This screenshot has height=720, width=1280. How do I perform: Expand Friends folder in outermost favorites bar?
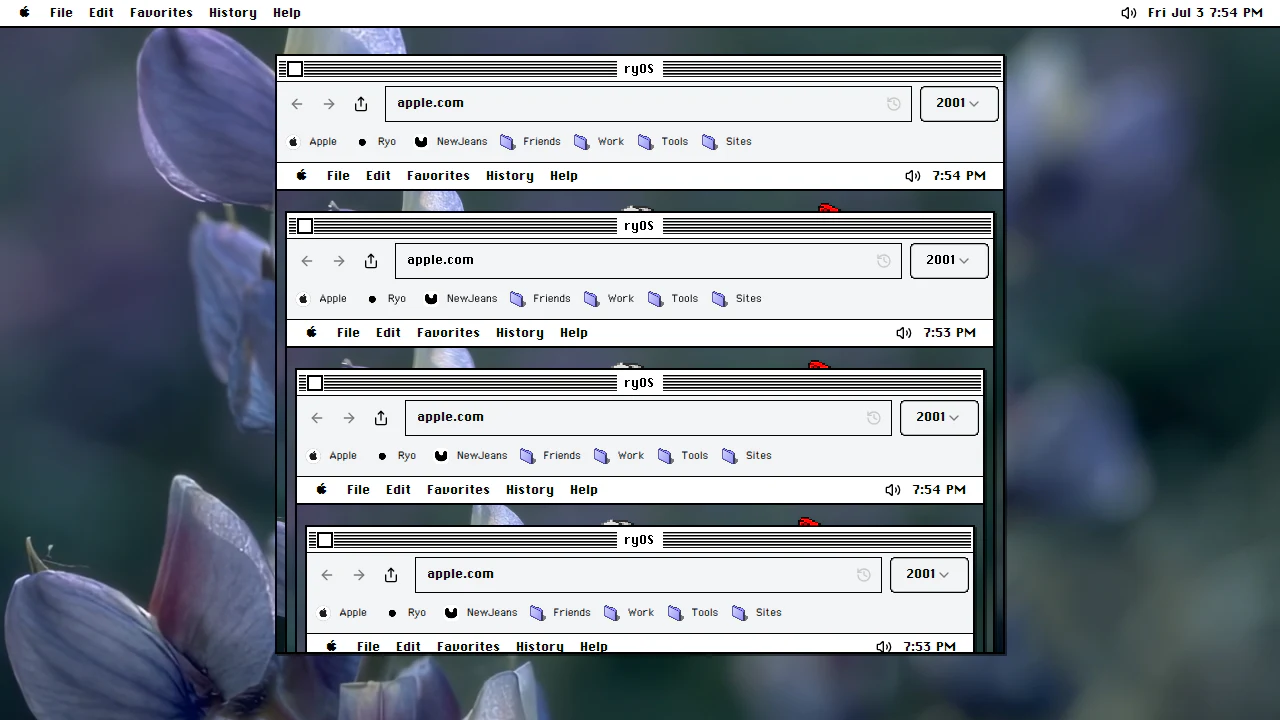tap(530, 142)
